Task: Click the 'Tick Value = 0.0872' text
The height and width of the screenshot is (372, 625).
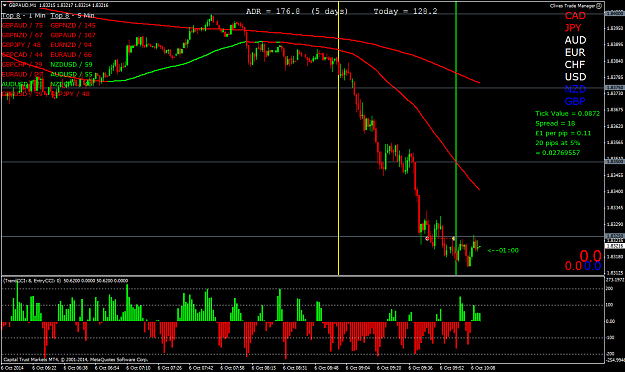Action: [567, 114]
